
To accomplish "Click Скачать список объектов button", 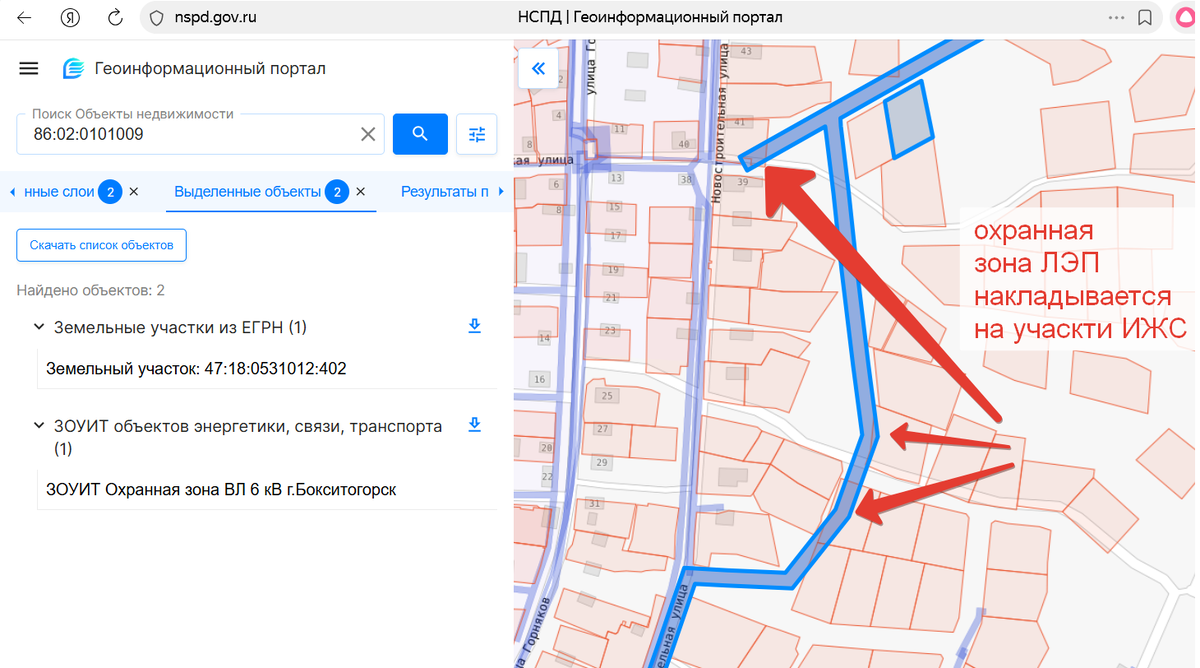I will coord(101,245).
